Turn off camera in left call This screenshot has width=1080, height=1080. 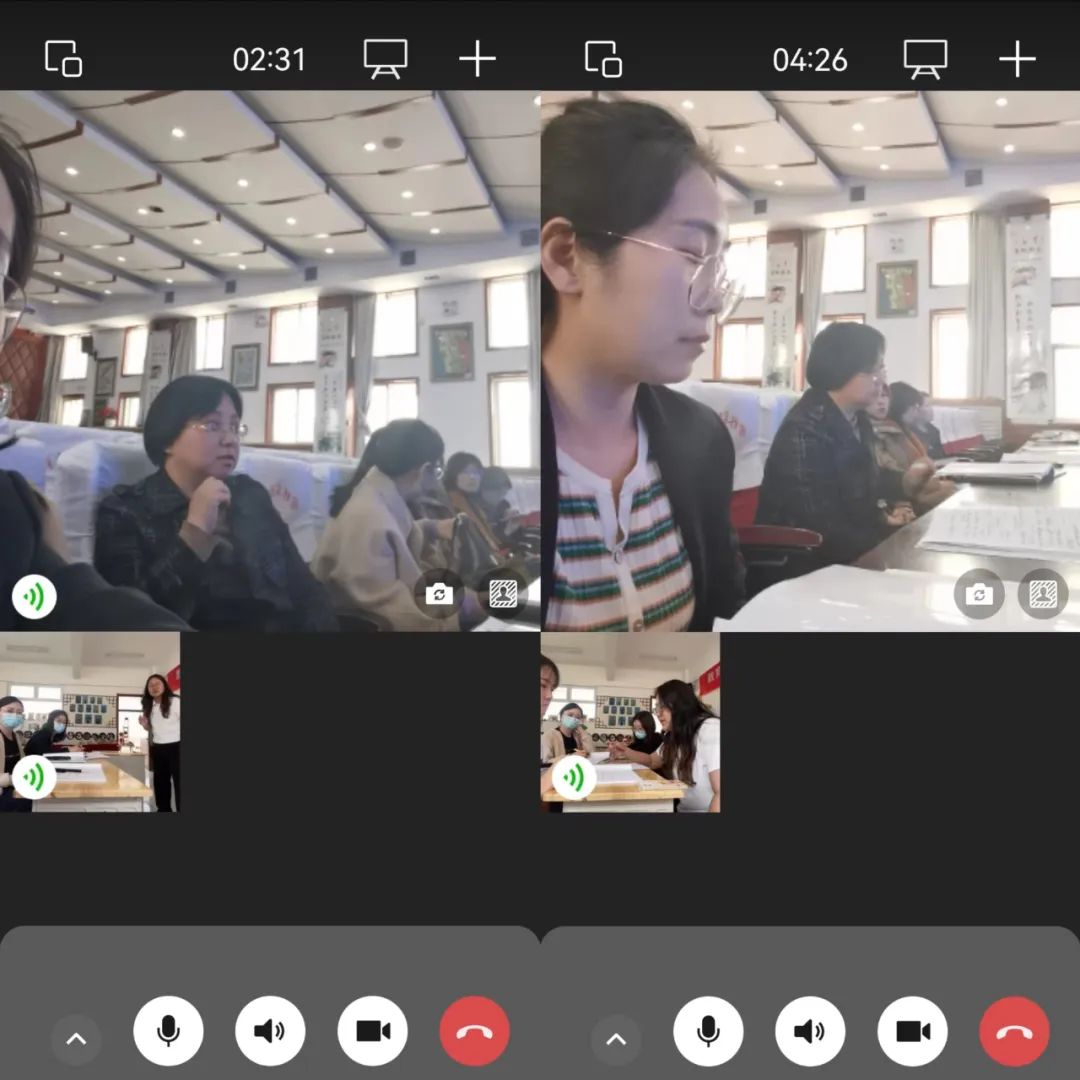tap(373, 1031)
